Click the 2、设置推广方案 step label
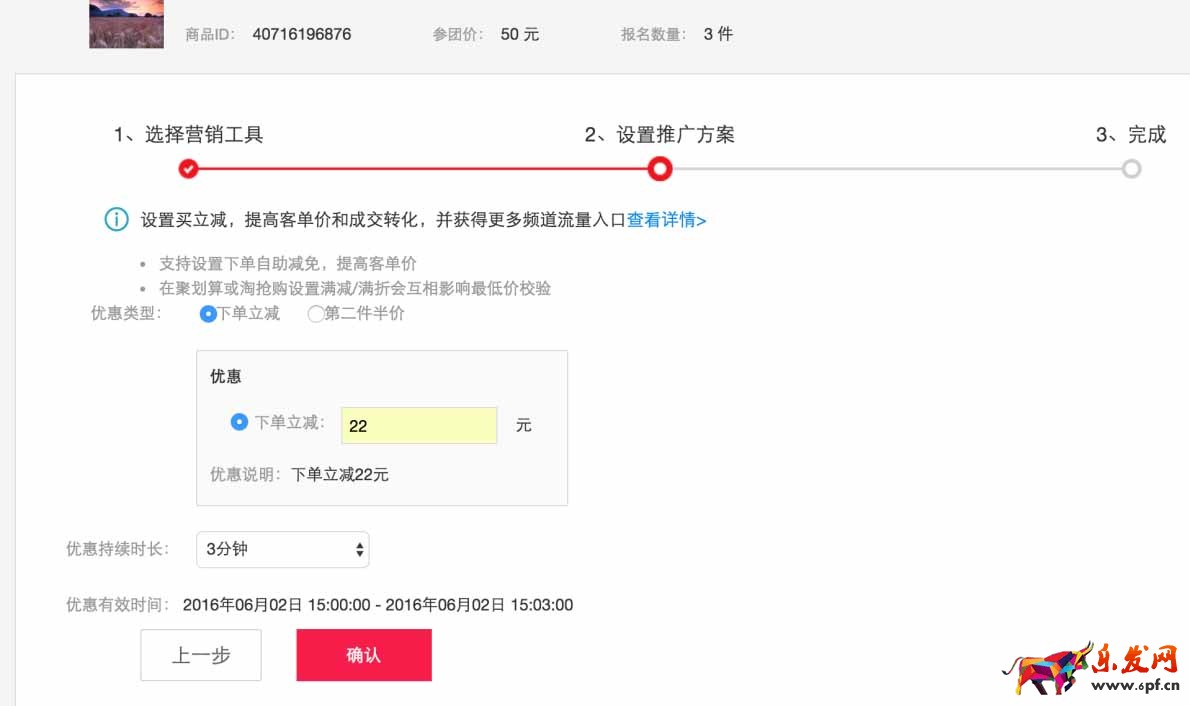Screen dimensions: 1190x706 coord(659,135)
